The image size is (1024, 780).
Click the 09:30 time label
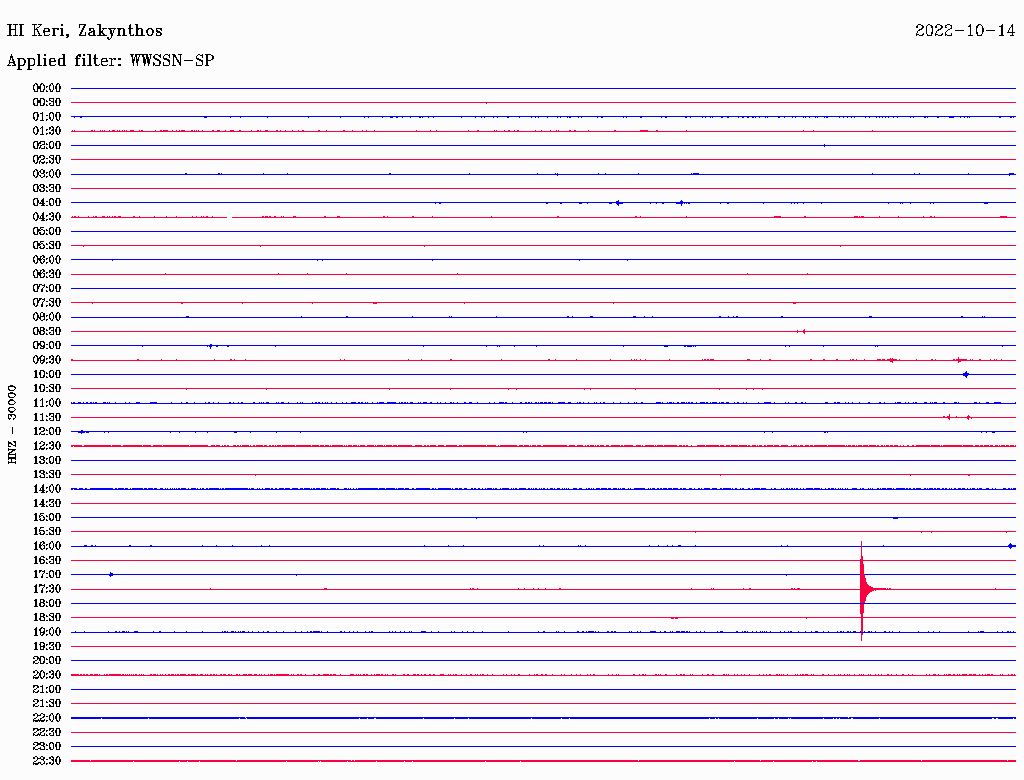point(46,360)
